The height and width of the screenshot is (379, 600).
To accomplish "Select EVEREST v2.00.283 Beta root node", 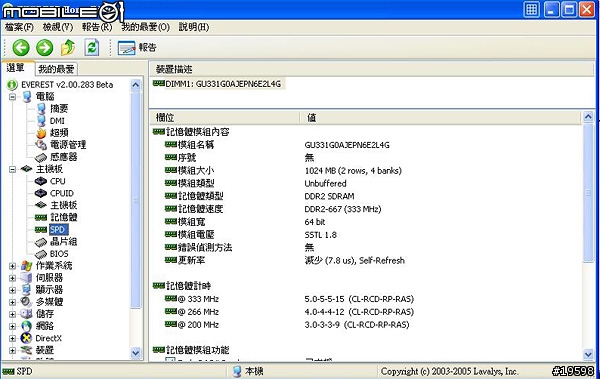I will click(67, 85).
